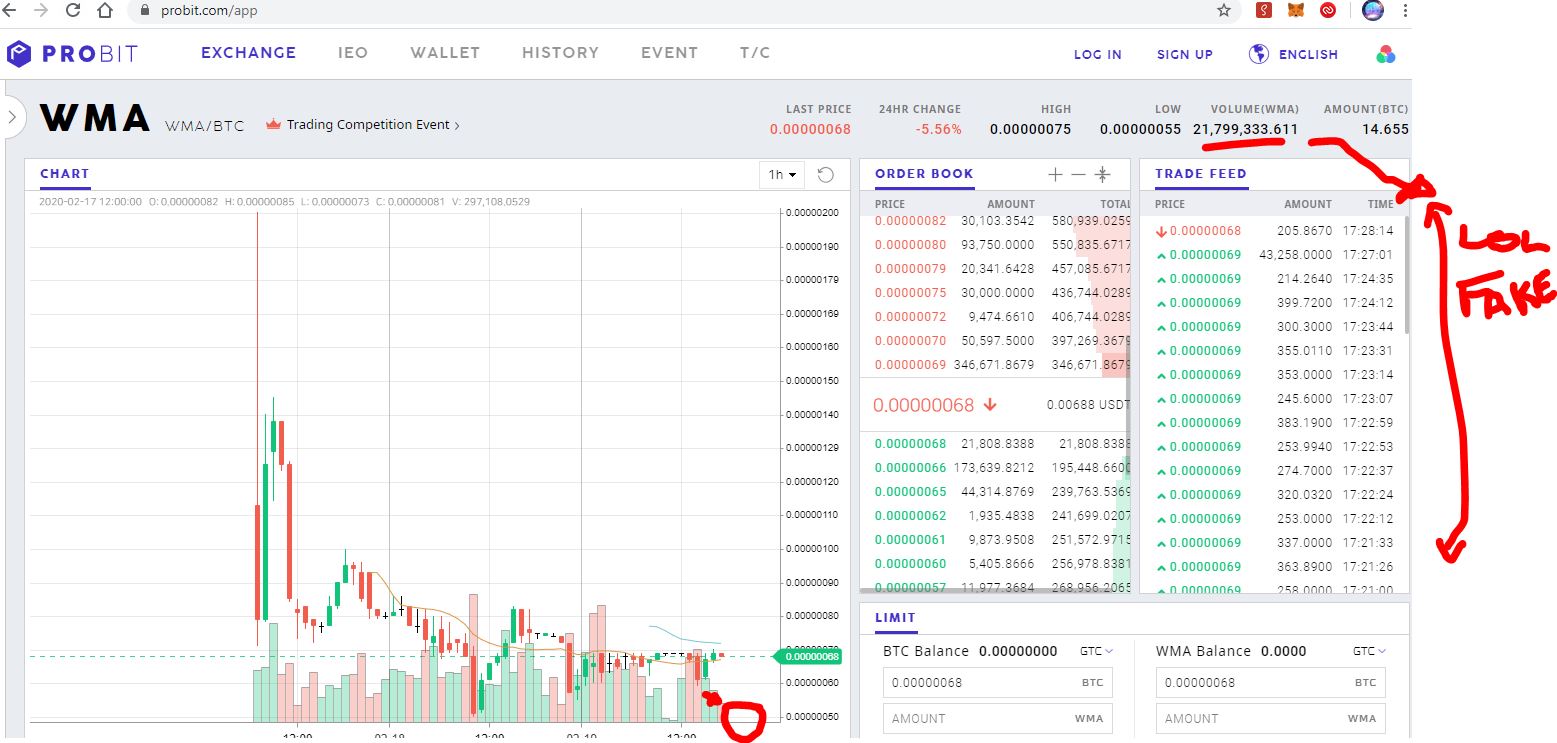Open the EVENT page

coord(669,53)
